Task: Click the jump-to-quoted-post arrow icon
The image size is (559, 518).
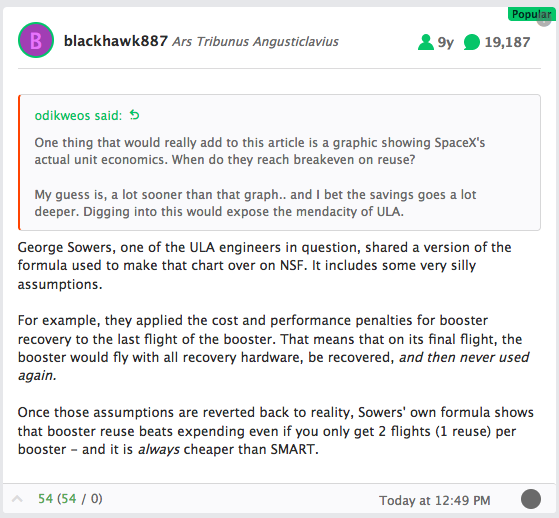Action: pyautogui.click(x=134, y=115)
